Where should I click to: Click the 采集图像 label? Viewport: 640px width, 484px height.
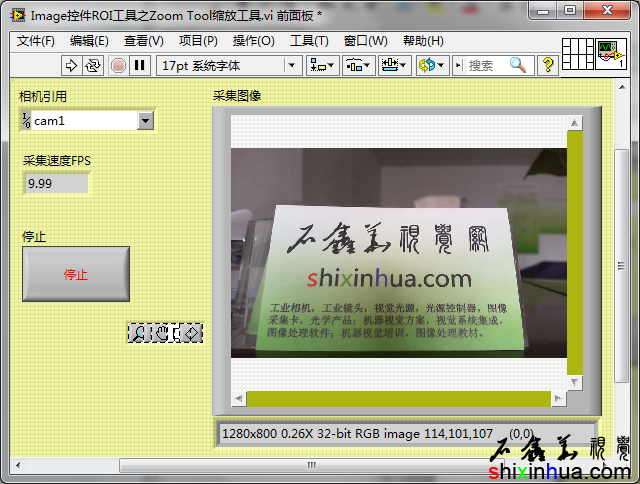coord(237,96)
